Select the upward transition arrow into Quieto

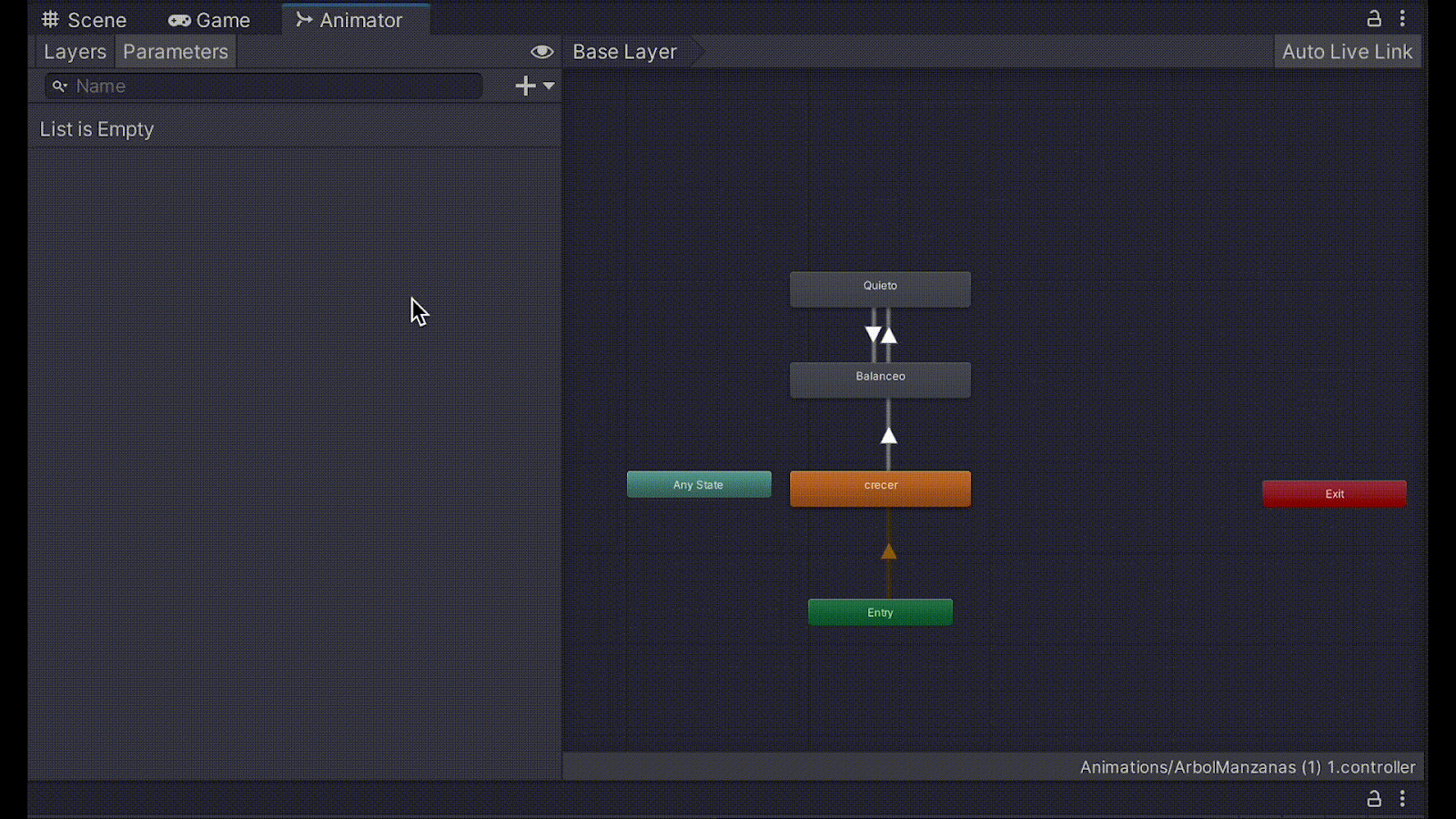coord(890,336)
